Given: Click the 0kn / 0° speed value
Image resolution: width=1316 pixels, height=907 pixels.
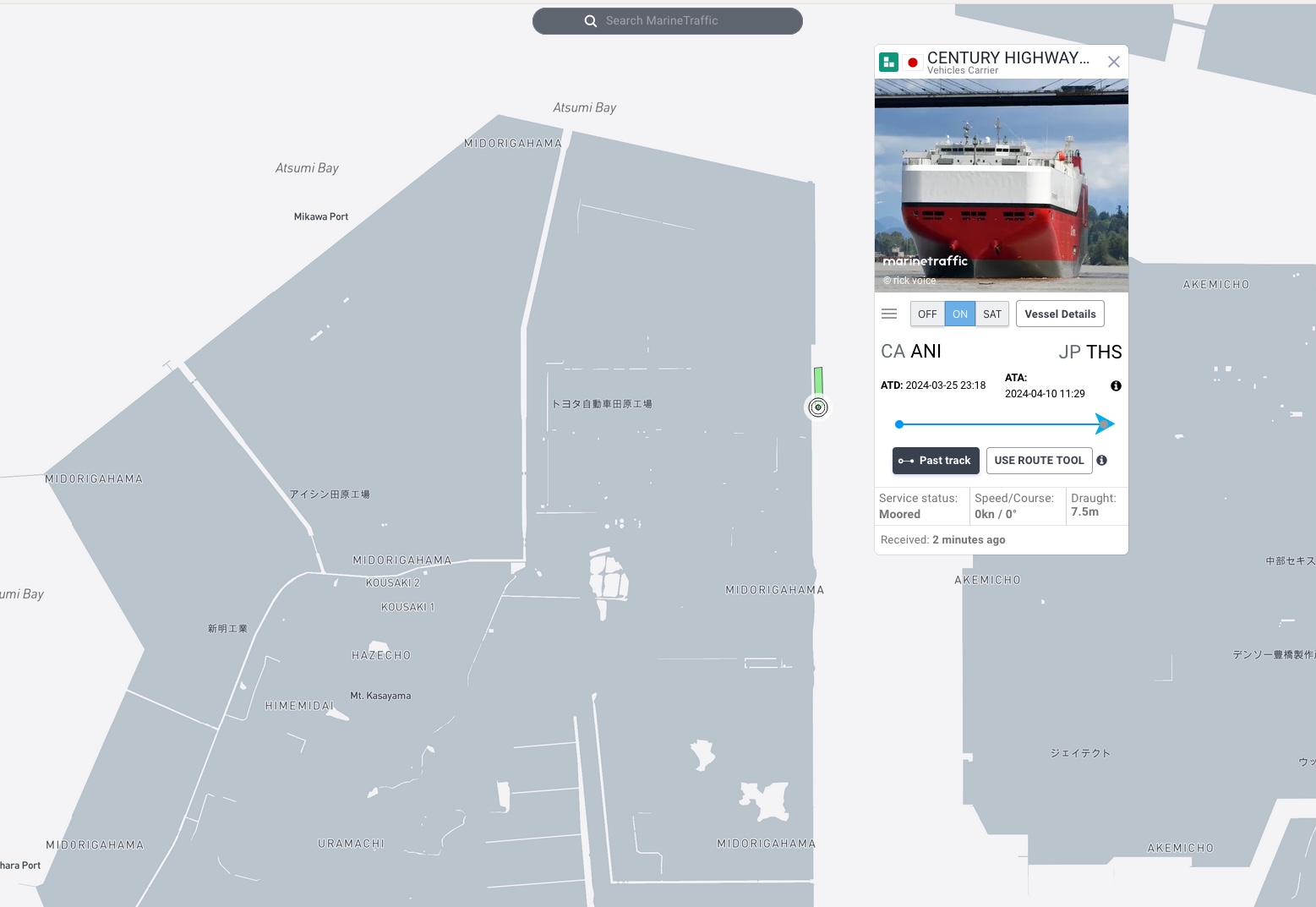Looking at the screenshot, I should pos(996,514).
